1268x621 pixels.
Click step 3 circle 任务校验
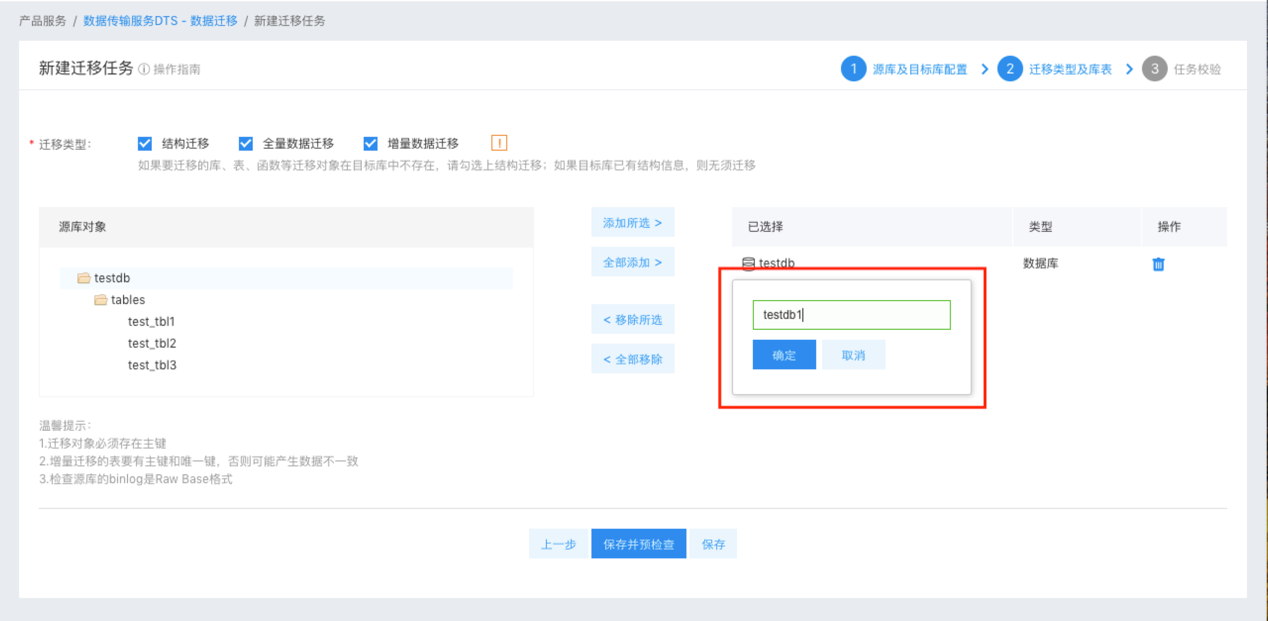(x=1155, y=69)
